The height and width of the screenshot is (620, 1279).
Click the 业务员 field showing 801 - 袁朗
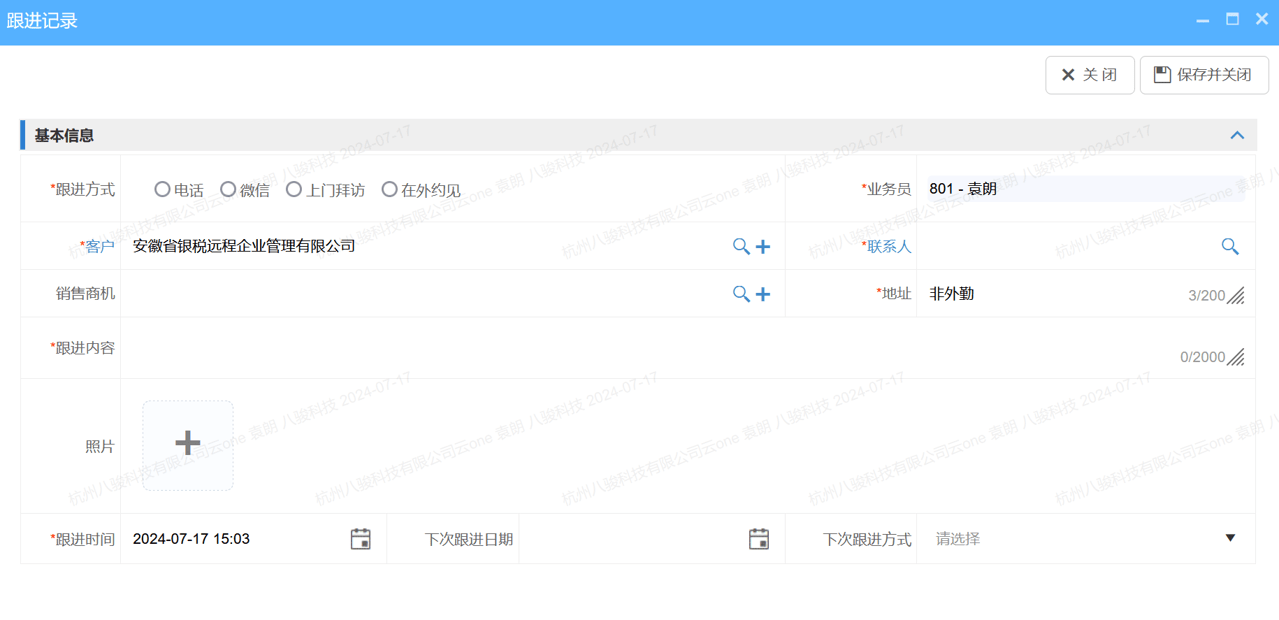click(1085, 189)
